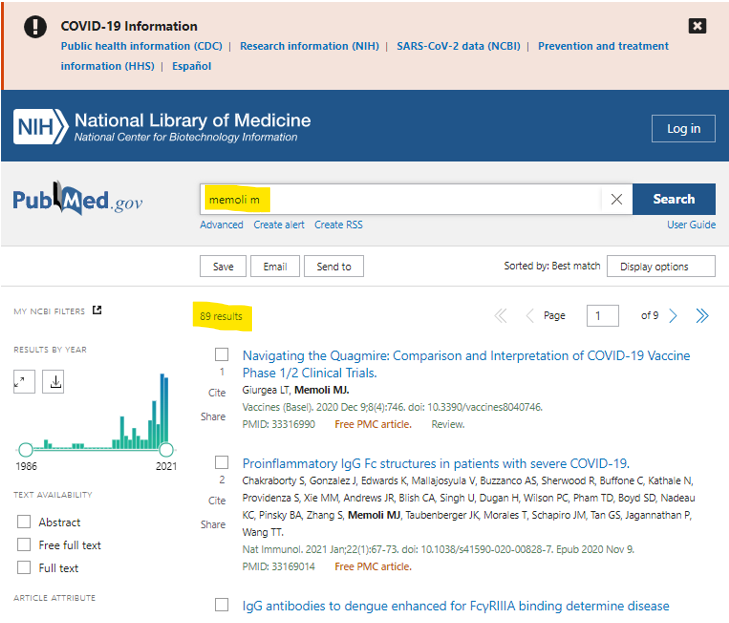The width and height of the screenshot is (729, 623).
Task: Open the NIH logo link
Action: coord(40,126)
